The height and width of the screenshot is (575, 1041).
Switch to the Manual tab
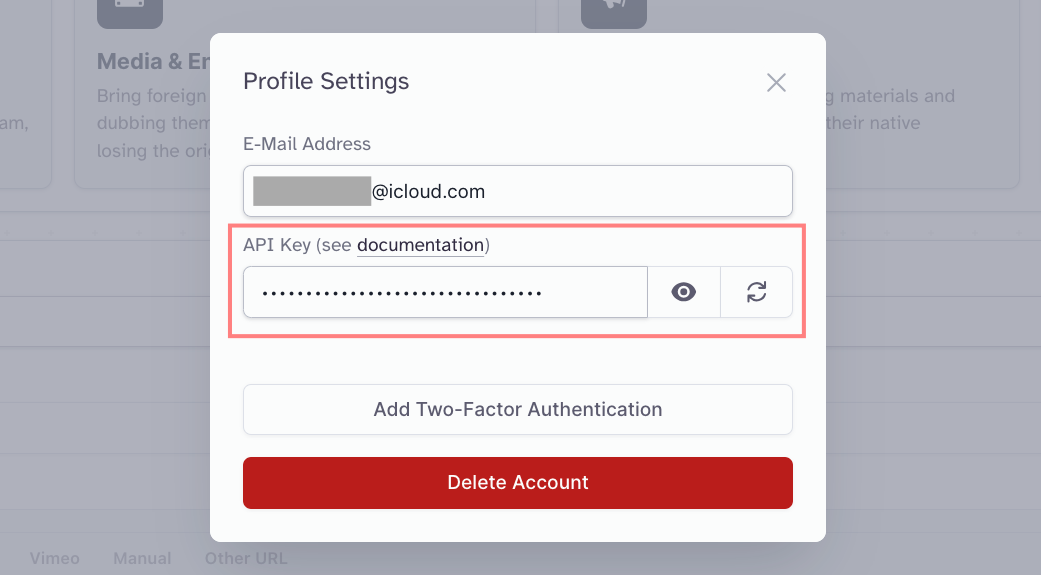[x=142, y=558]
